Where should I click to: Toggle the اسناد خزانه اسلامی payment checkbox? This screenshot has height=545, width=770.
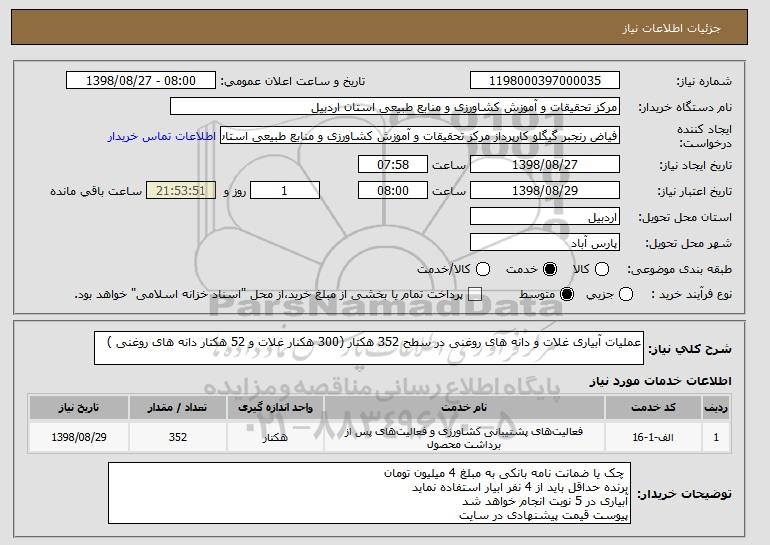click(x=474, y=294)
